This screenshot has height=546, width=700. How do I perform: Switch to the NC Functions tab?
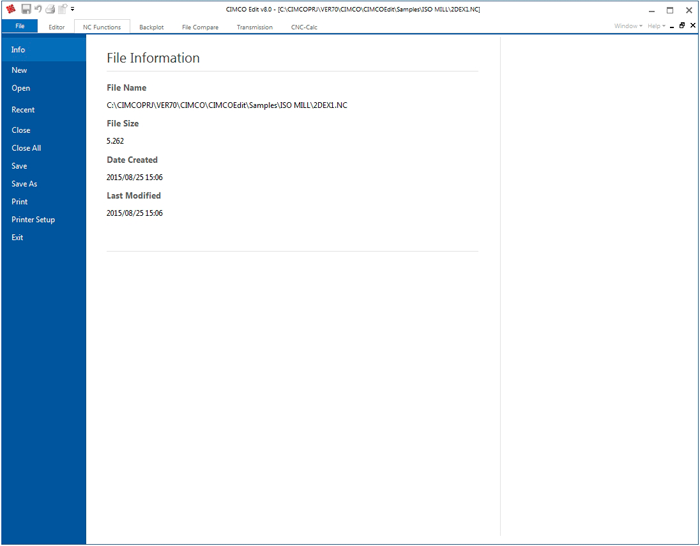102,27
